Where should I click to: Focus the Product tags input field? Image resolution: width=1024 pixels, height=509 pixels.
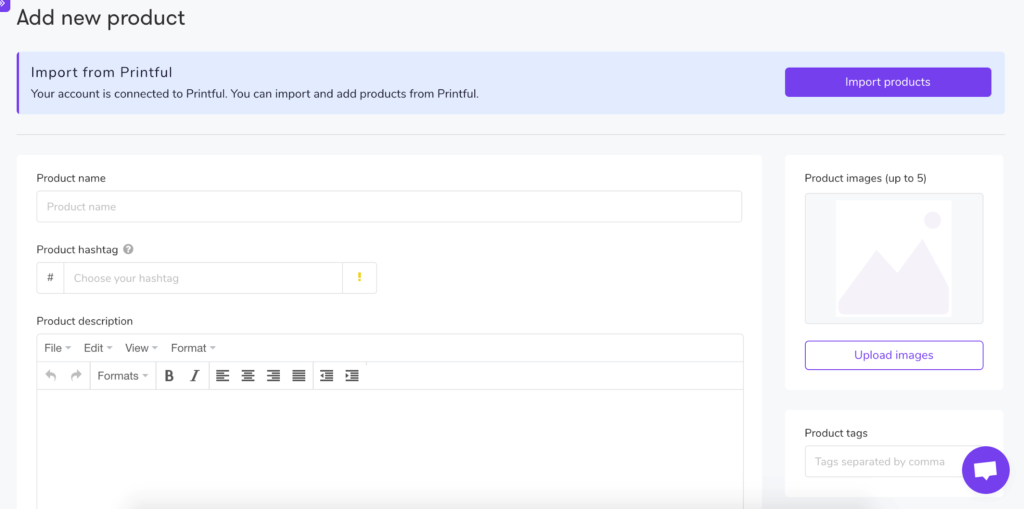pyautogui.click(x=880, y=461)
